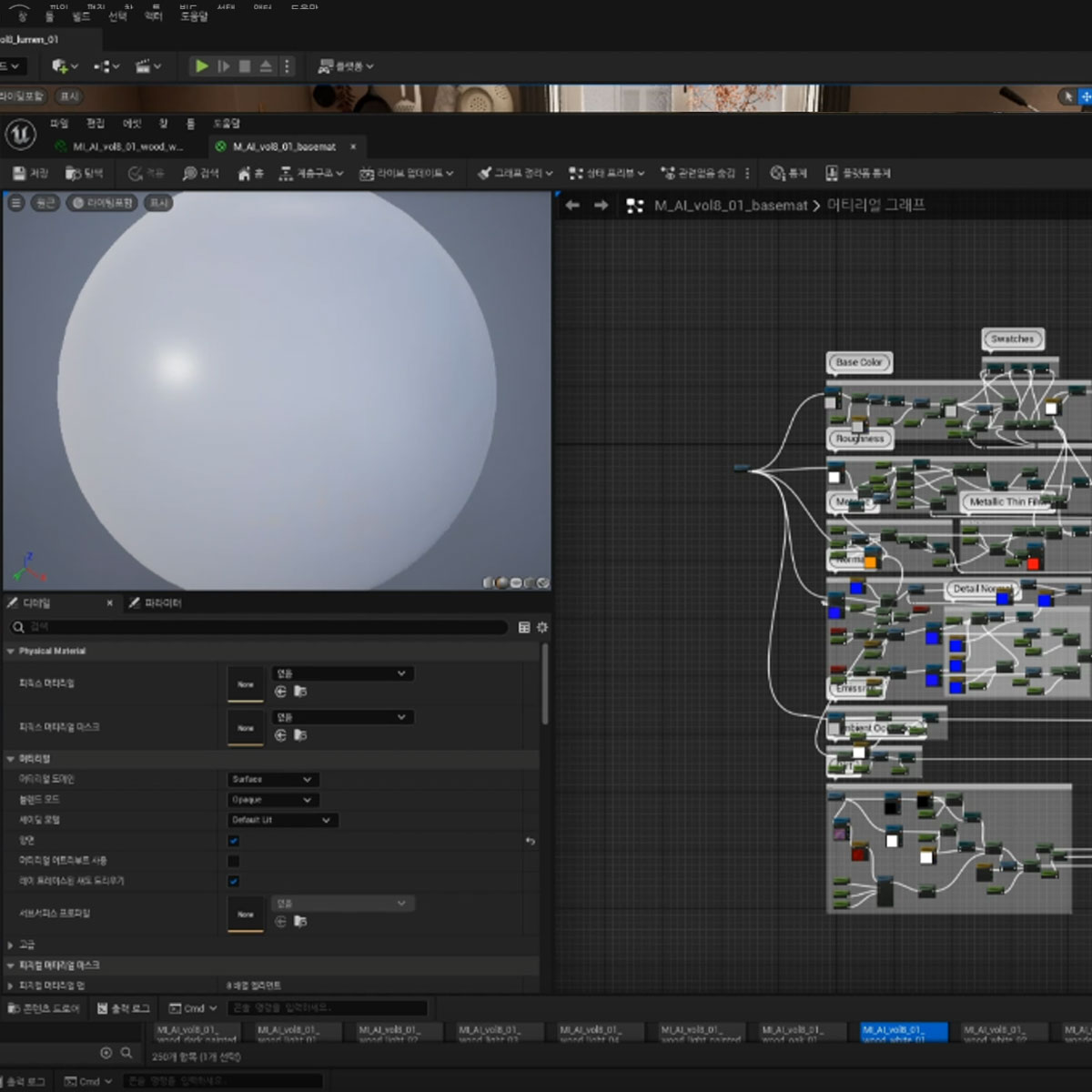
Task: Click the Base Color comment label in graph
Action: click(858, 362)
